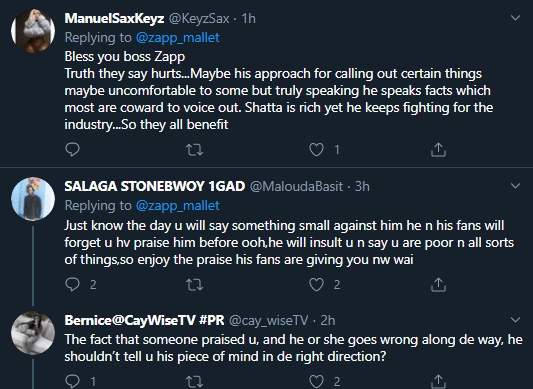
Task: Open the options chevron on cay_wiseTV's tweet
Action: tap(515, 320)
